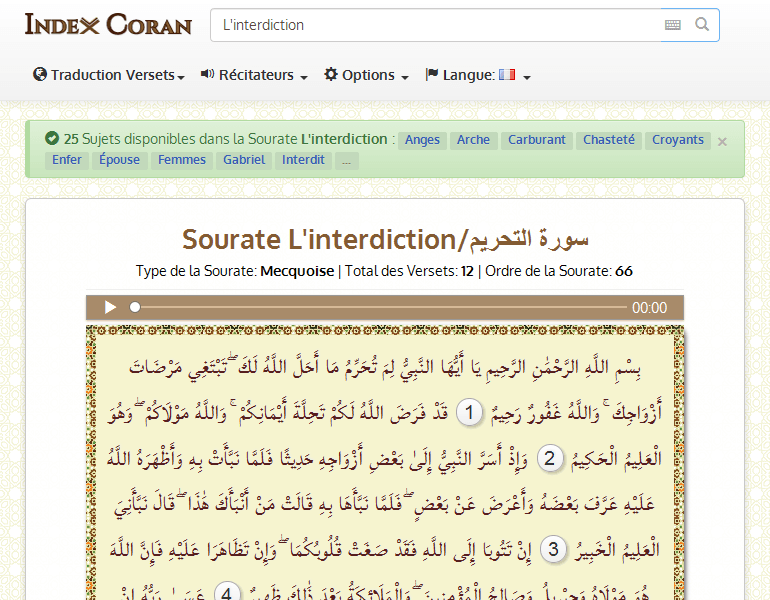Show more subjects with ellipsis tag
Viewport: 770px width, 600px height.
346,160
